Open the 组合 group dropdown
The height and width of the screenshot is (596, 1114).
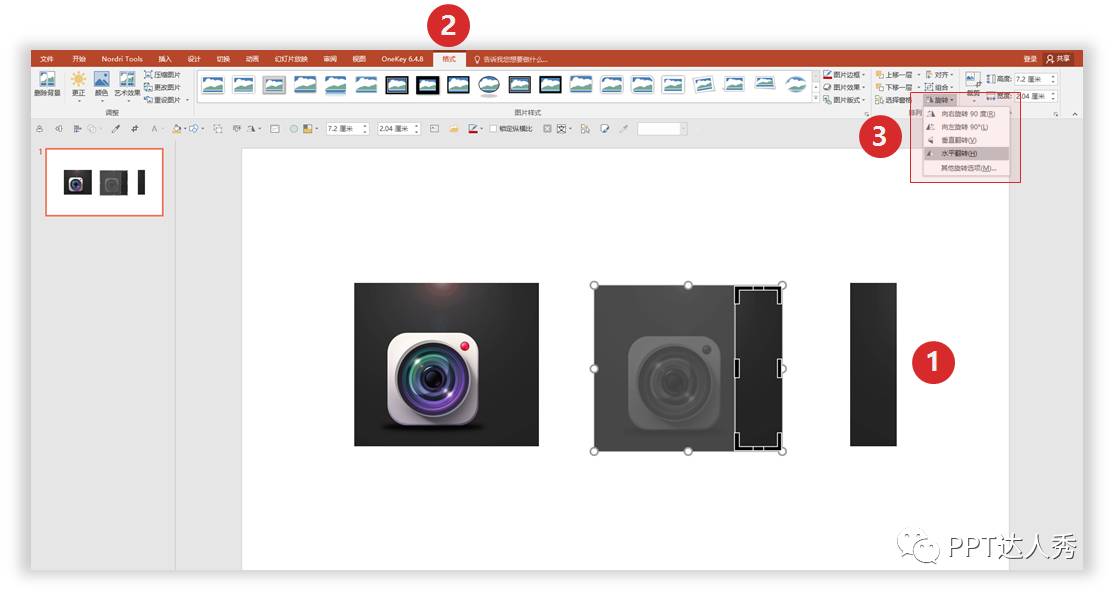pyautogui.click(x=939, y=87)
